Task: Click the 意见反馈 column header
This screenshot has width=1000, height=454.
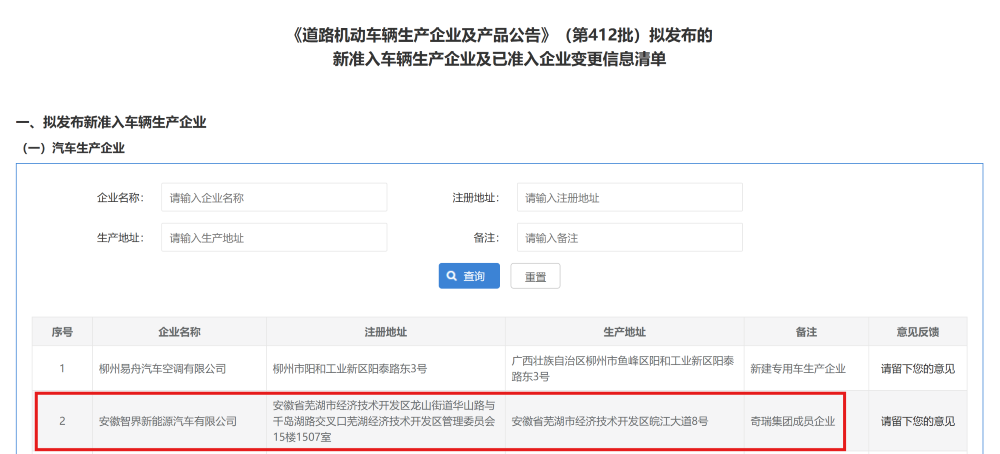Action: 918,332
